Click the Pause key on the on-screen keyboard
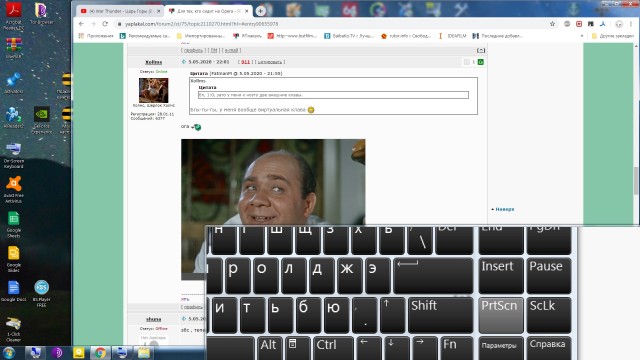Image resolution: width=640 pixels, height=360 pixels. tap(549, 276)
